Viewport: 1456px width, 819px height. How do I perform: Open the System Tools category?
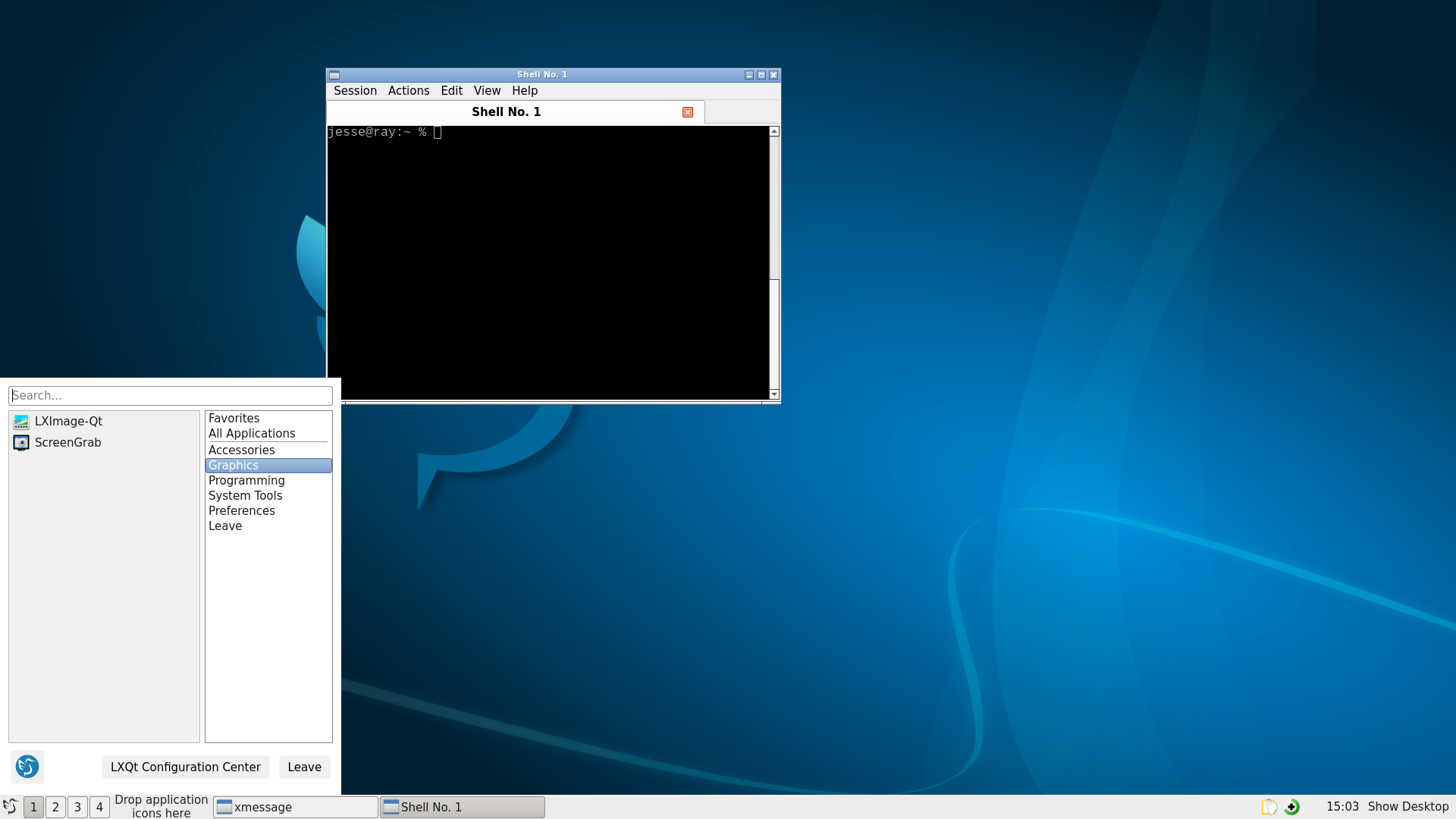(268, 496)
